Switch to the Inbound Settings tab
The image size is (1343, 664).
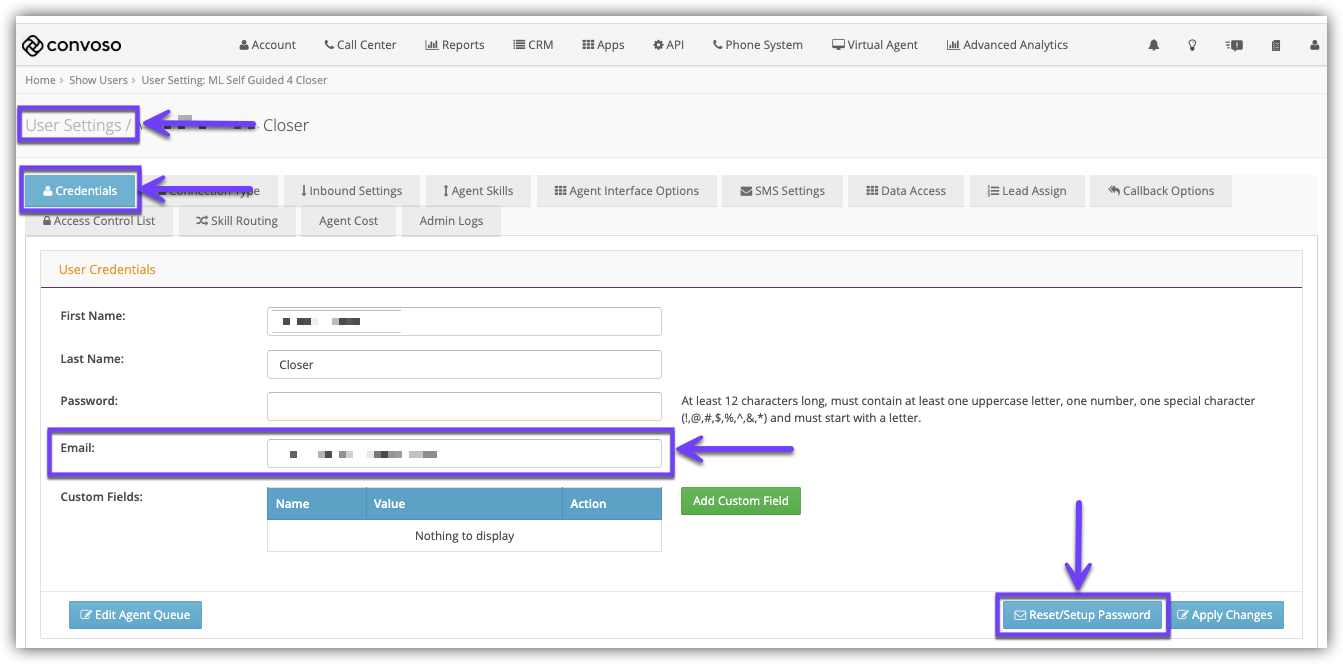pos(350,191)
